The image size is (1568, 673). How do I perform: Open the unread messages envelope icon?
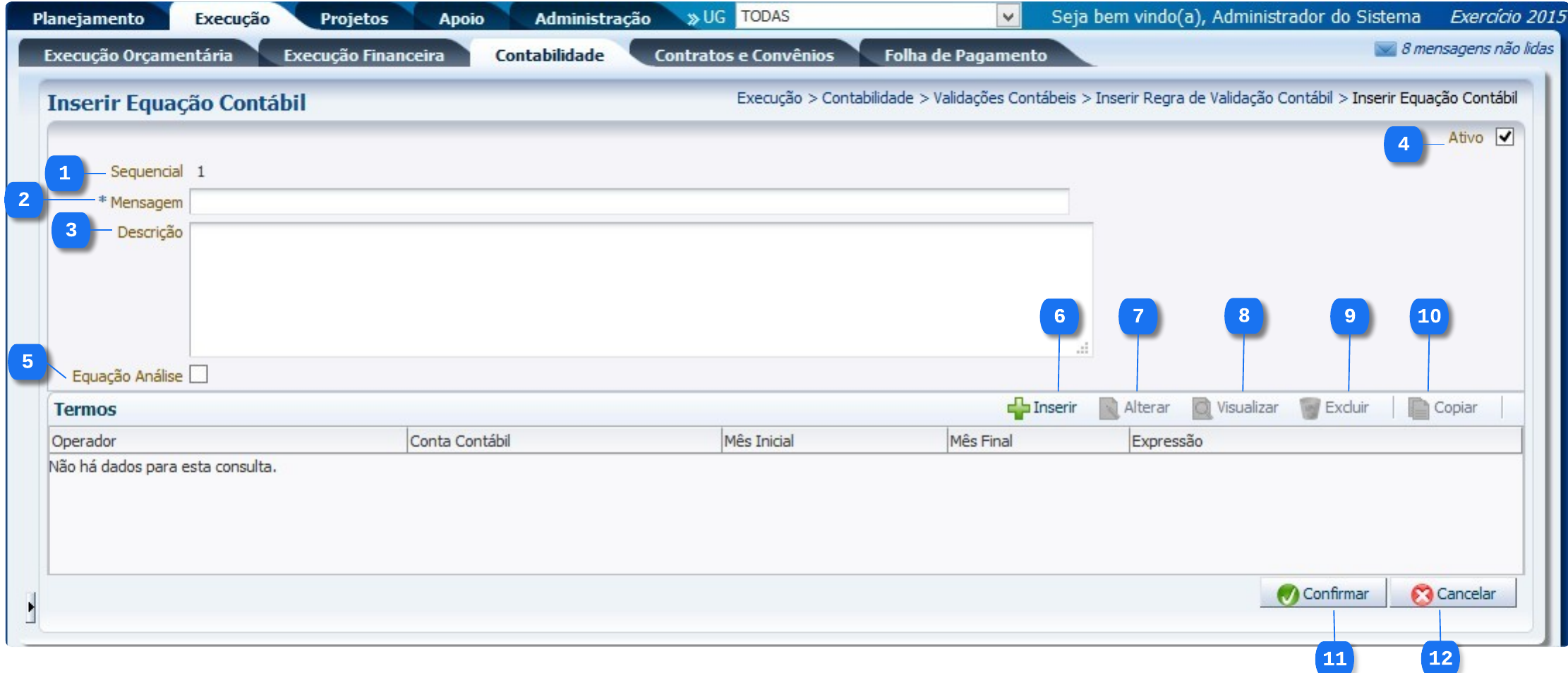tap(1385, 49)
